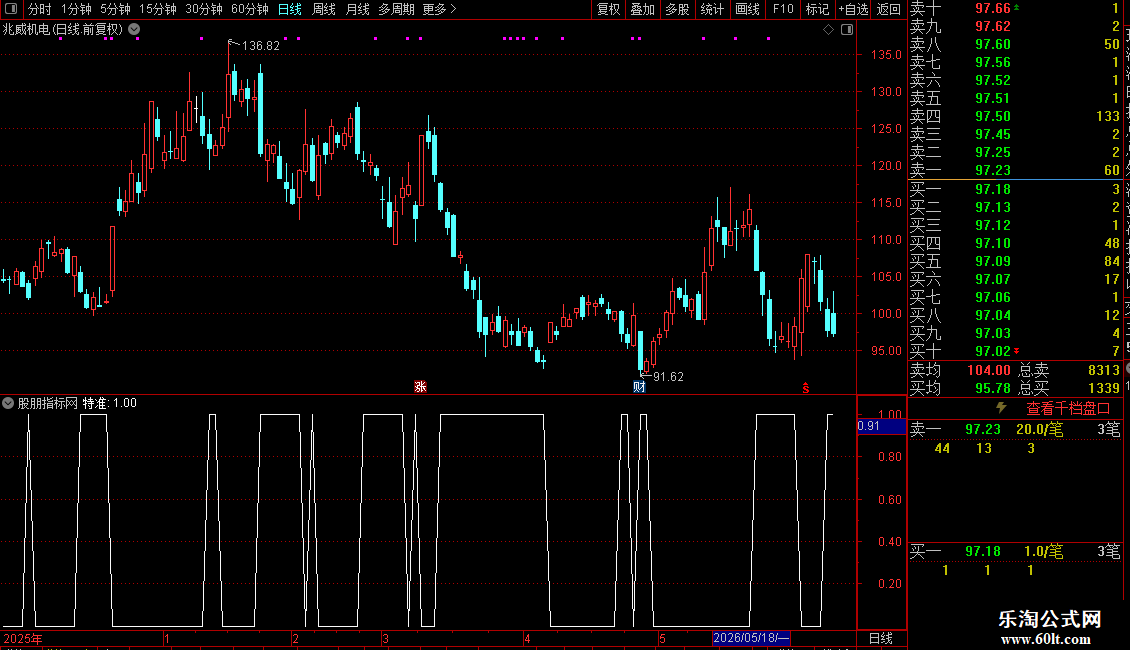This screenshot has width=1130, height=650.
Task: Click the 多股 multi-stock button
Action: point(677,9)
